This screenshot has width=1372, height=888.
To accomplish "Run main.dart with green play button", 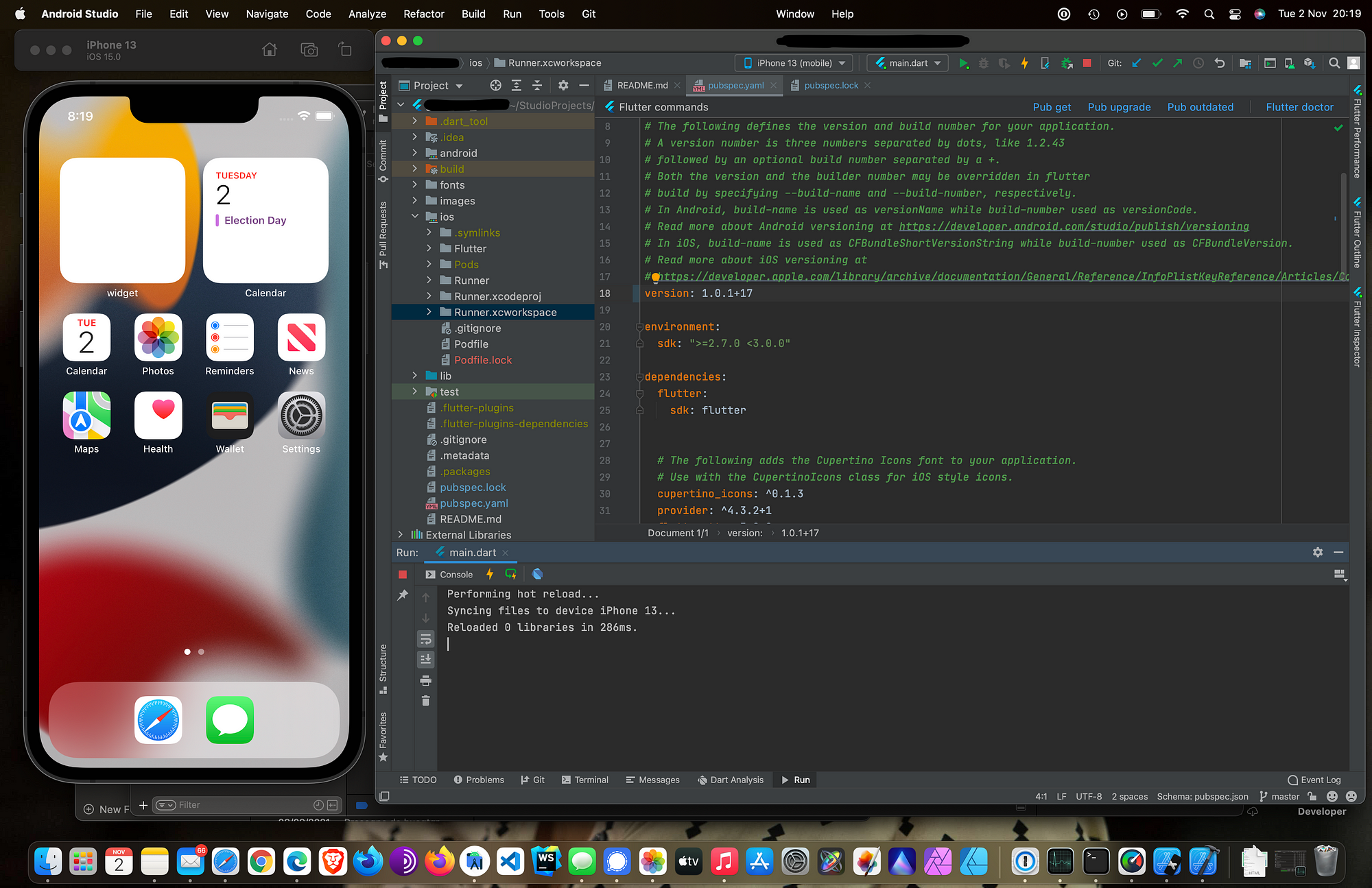I will tap(963, 63).
